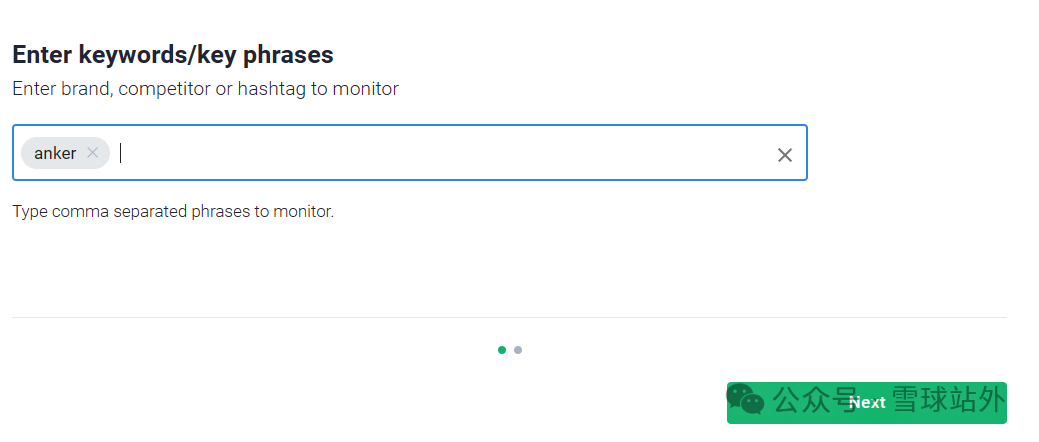Go to the first green step dot
The width and height of the screenshot is (1039, 442).
[x=502, y=350]
